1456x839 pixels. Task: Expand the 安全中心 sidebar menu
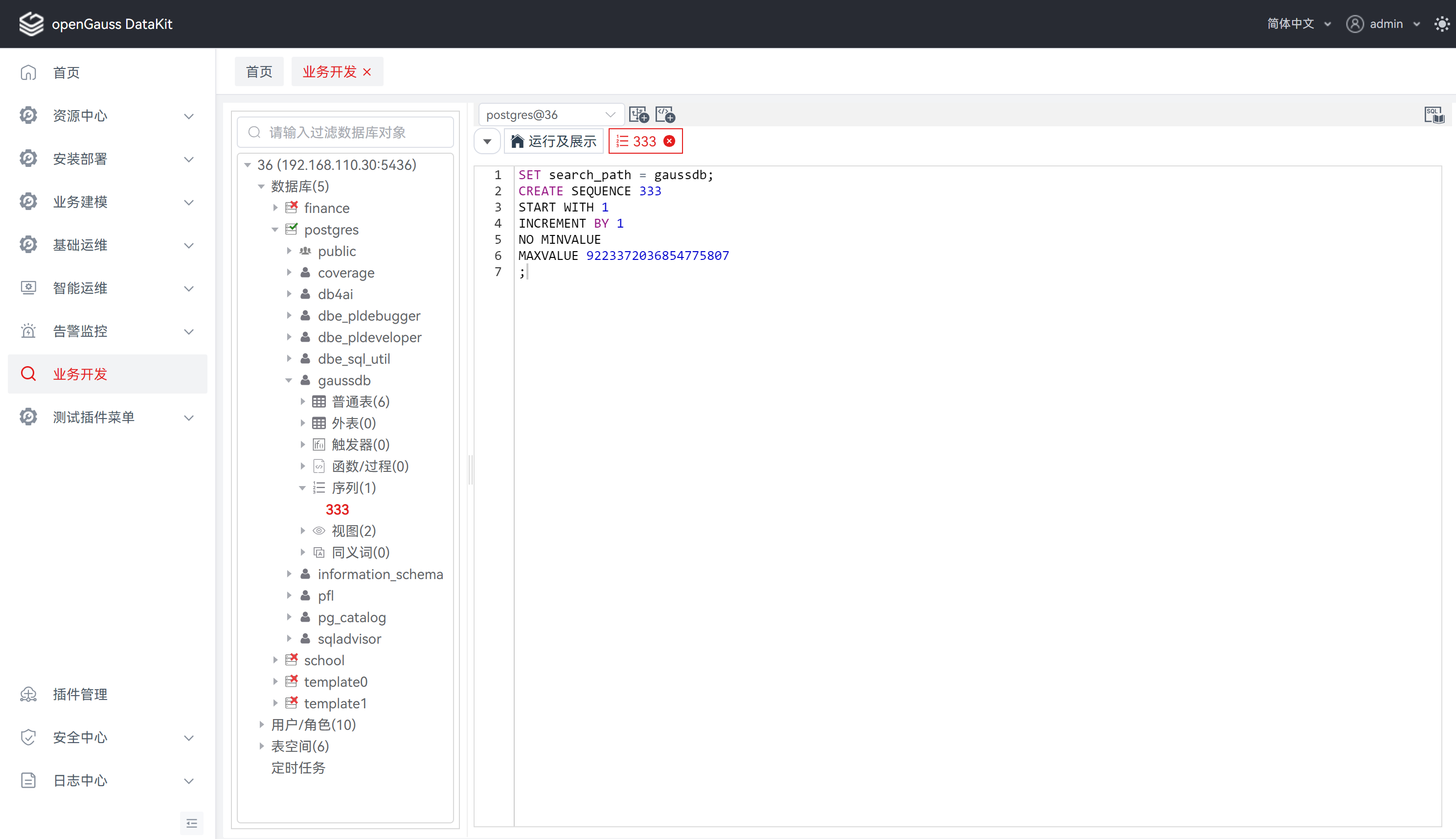point(107,738)
